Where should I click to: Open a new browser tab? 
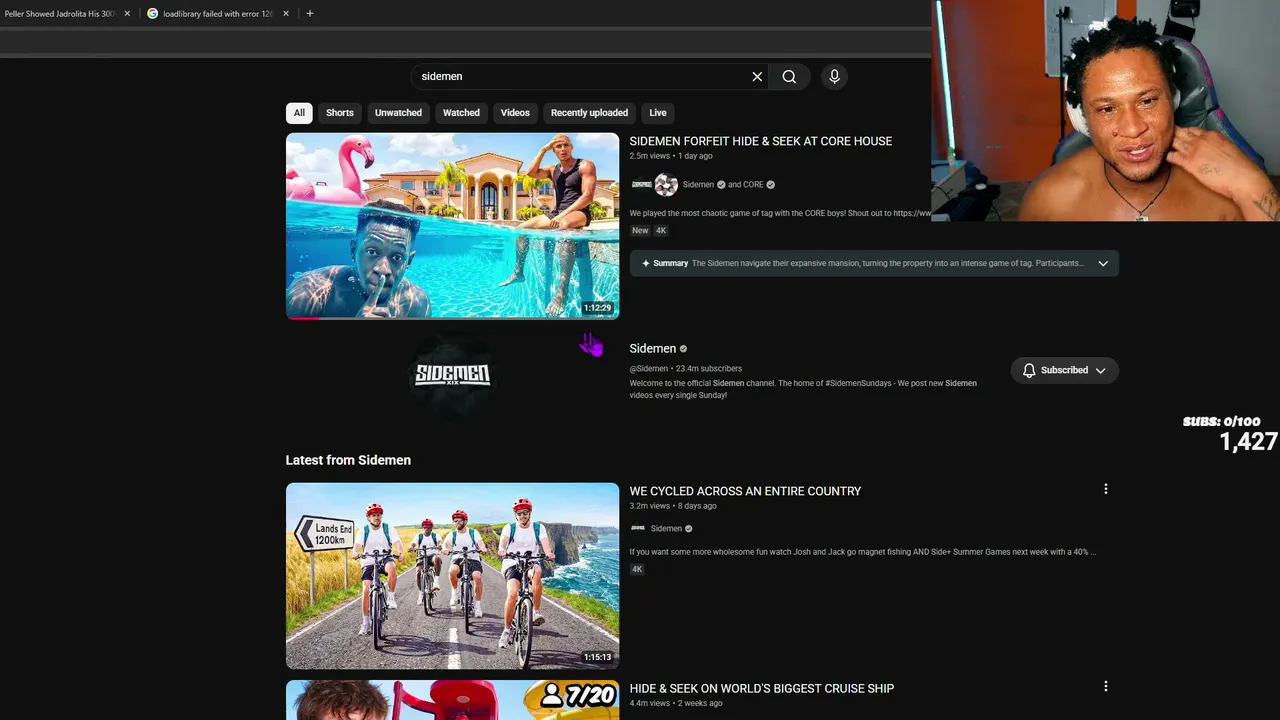[310, 13]
